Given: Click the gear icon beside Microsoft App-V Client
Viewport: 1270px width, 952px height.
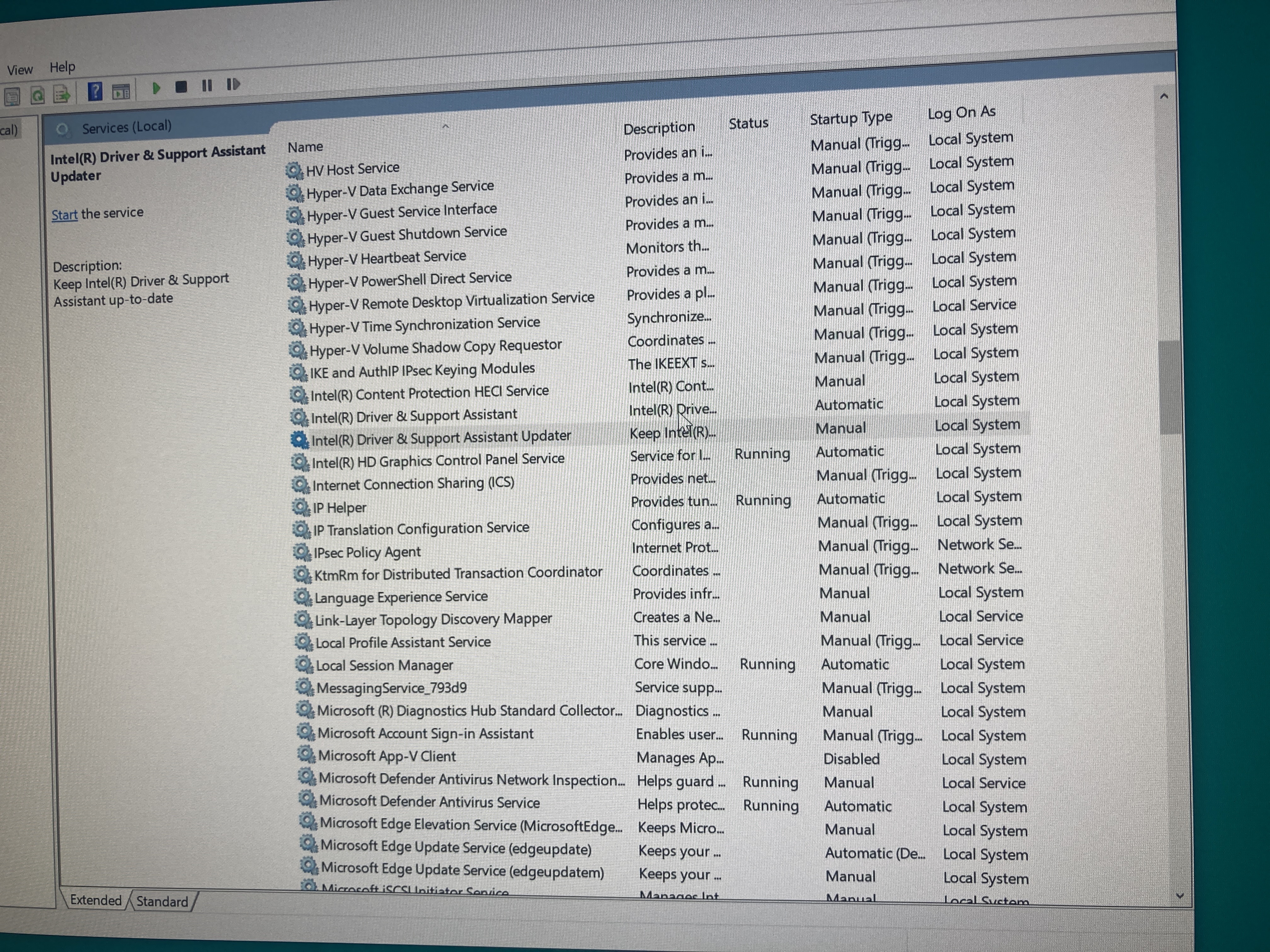Looking at the screenshot, I should 306,755.
